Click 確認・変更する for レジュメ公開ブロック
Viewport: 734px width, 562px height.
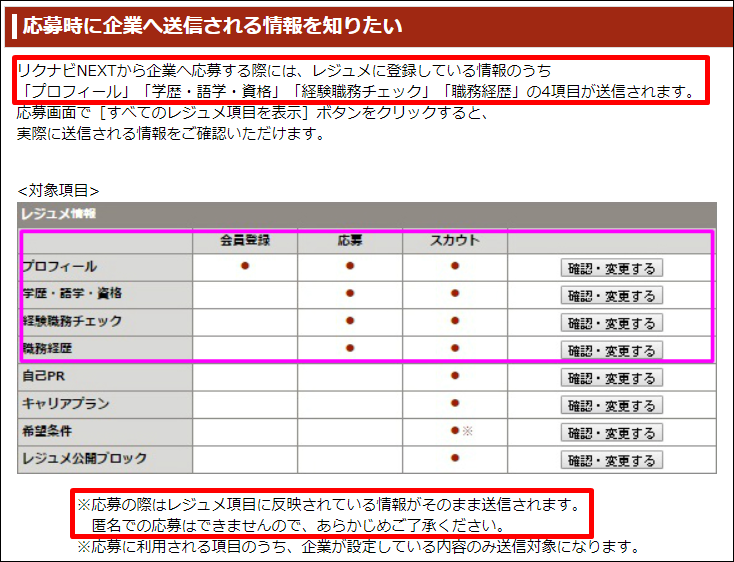[x=611, y=460]
